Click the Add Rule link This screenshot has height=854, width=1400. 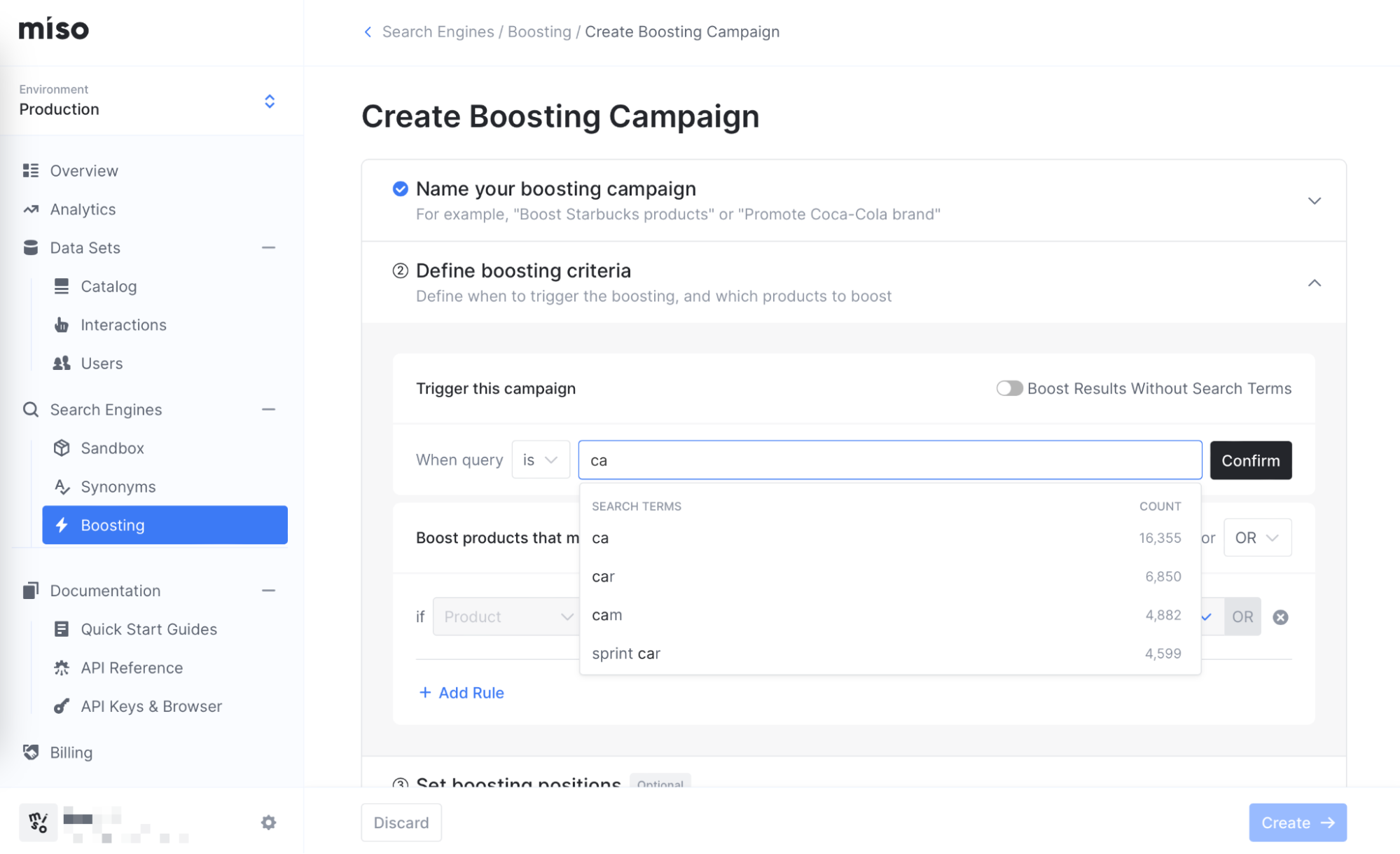462,693
